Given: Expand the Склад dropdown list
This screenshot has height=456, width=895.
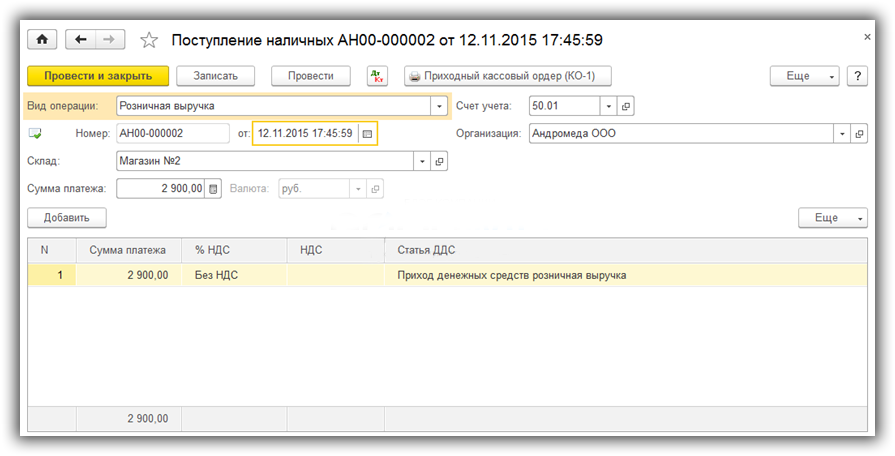Looking at the screenshot, I should [422, 161].
